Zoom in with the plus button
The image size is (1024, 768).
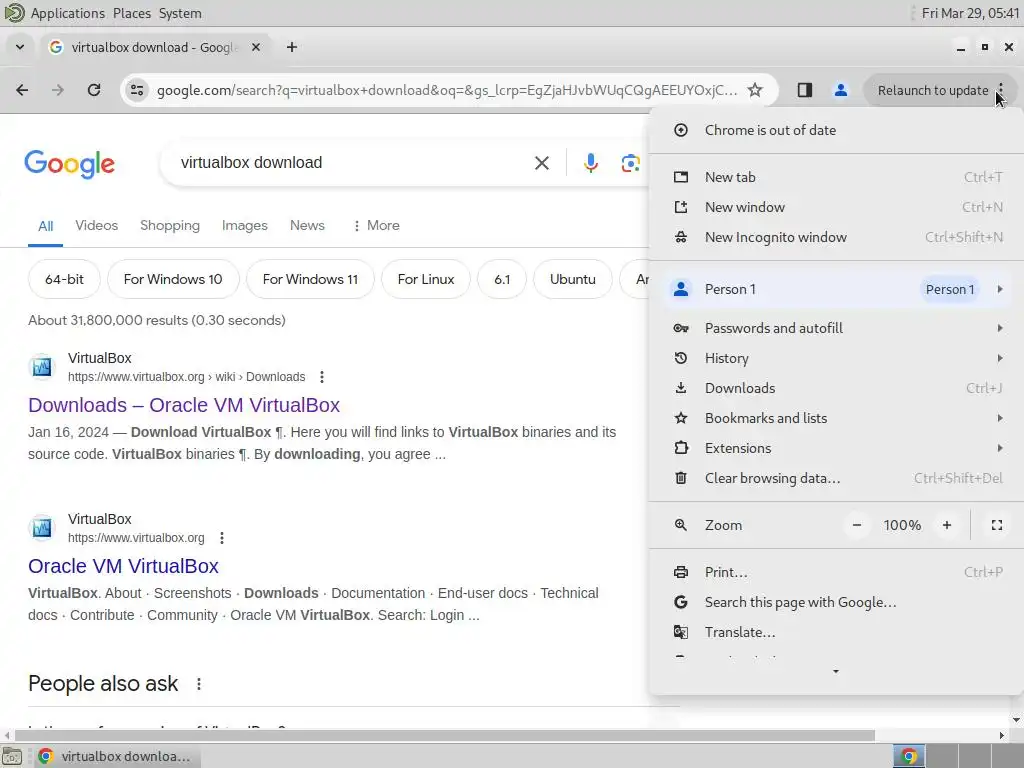pyautogui.click(x=947, y=525)
